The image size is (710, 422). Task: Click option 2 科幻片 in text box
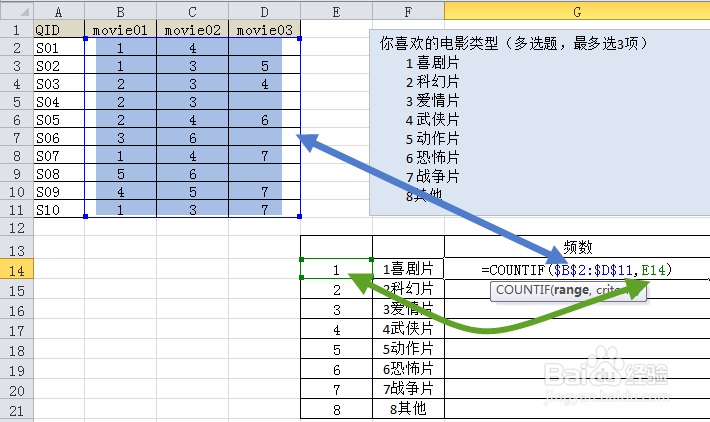click(x=432, y=82)
